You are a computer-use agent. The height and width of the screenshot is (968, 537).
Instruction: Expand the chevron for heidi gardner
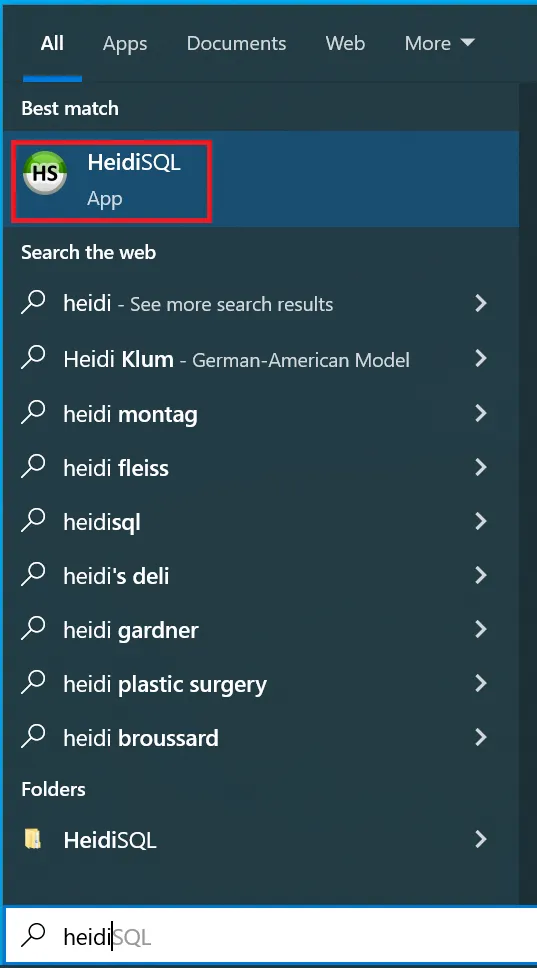coord(481,629)
